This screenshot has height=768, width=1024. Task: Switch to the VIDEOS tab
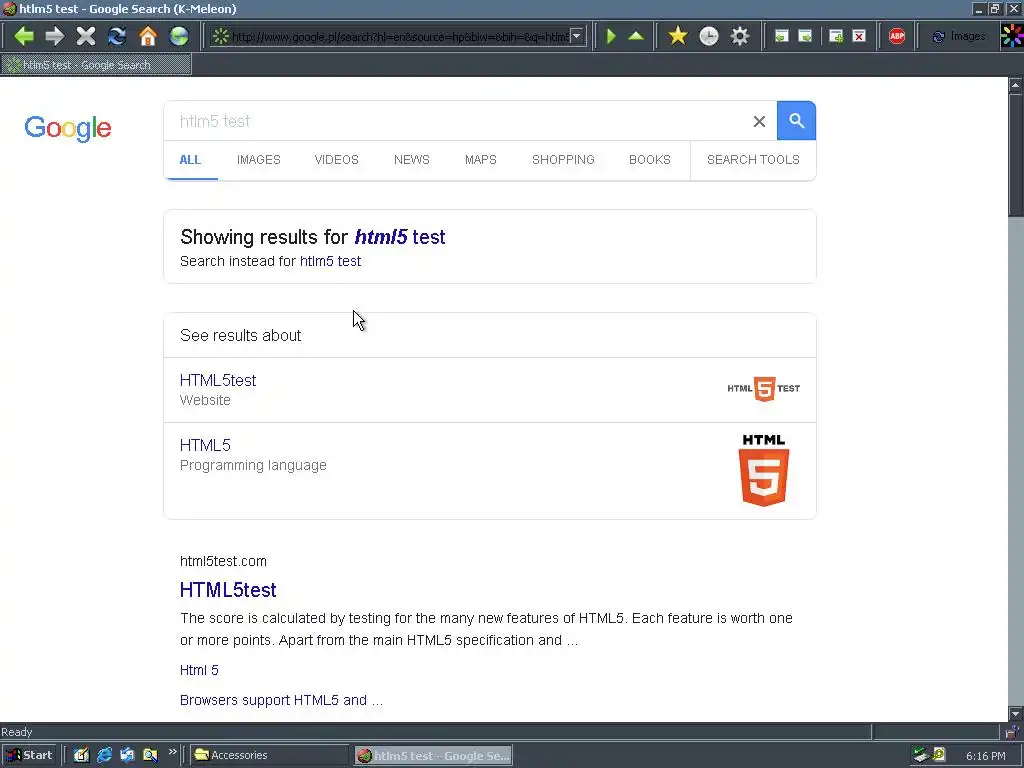(x=336, y=160)
